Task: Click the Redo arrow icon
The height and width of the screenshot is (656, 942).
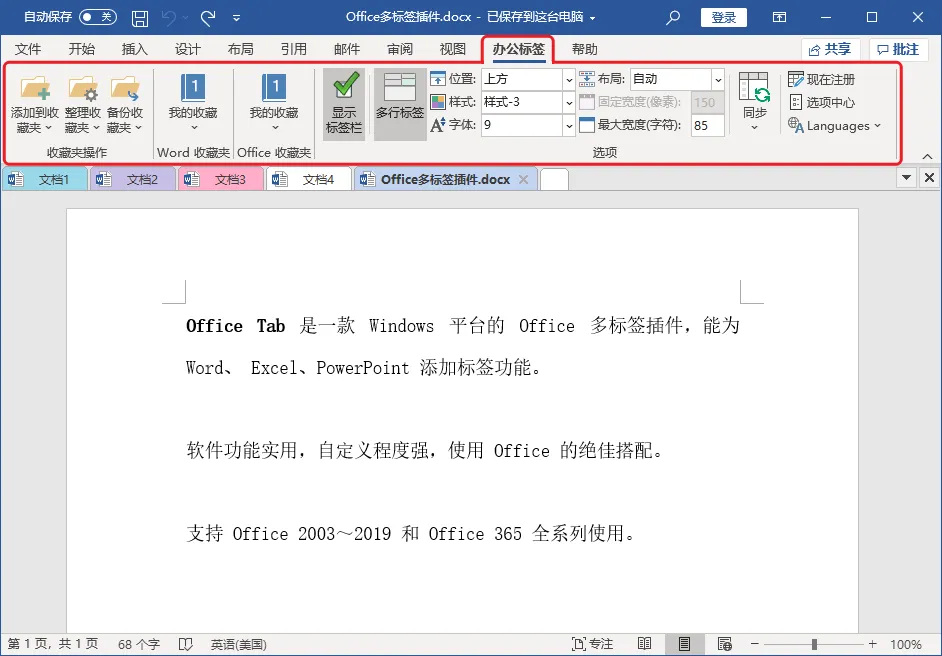Action: (208, 18)
